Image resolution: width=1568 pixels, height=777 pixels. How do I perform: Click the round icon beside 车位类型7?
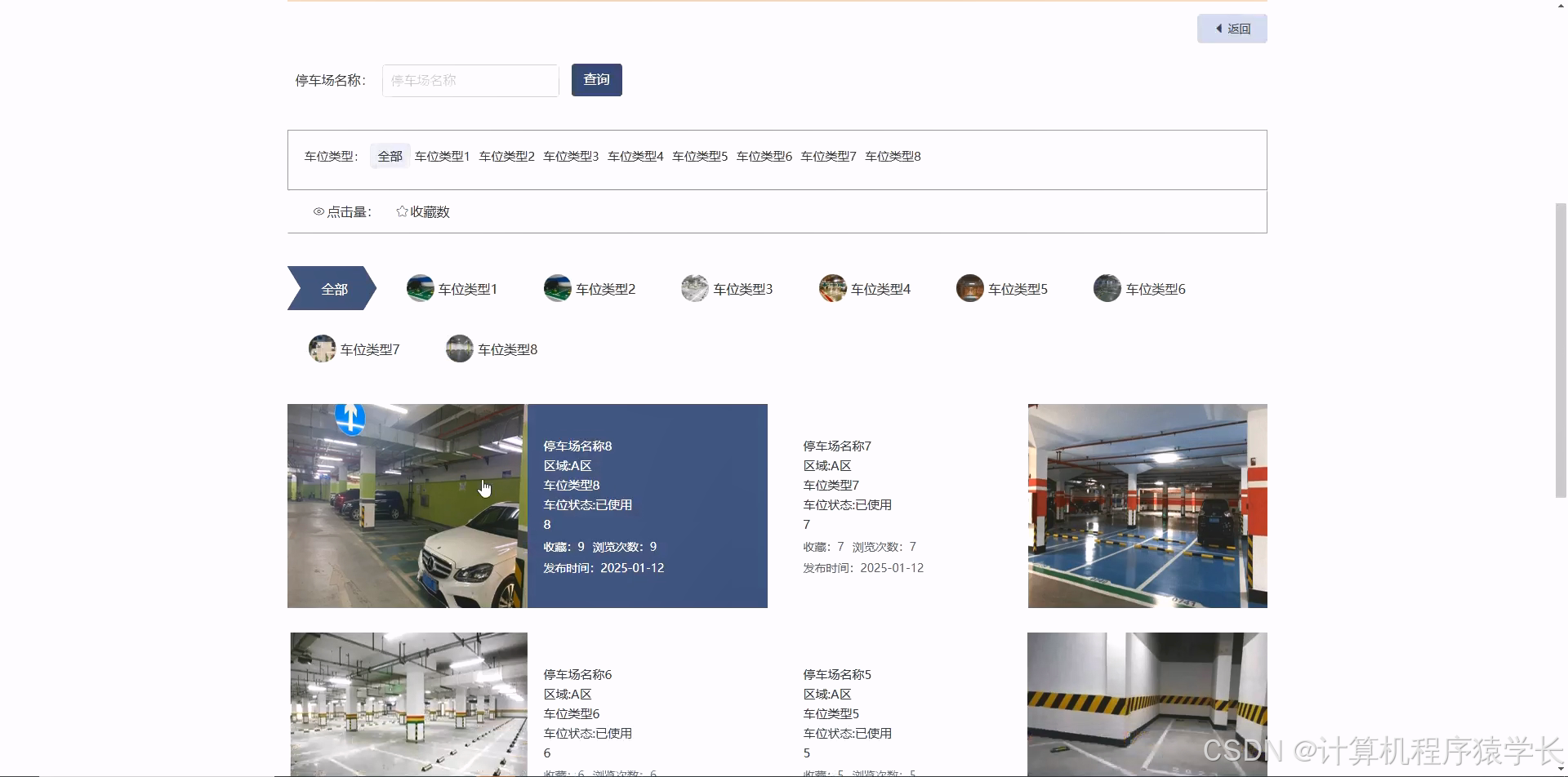322,349
